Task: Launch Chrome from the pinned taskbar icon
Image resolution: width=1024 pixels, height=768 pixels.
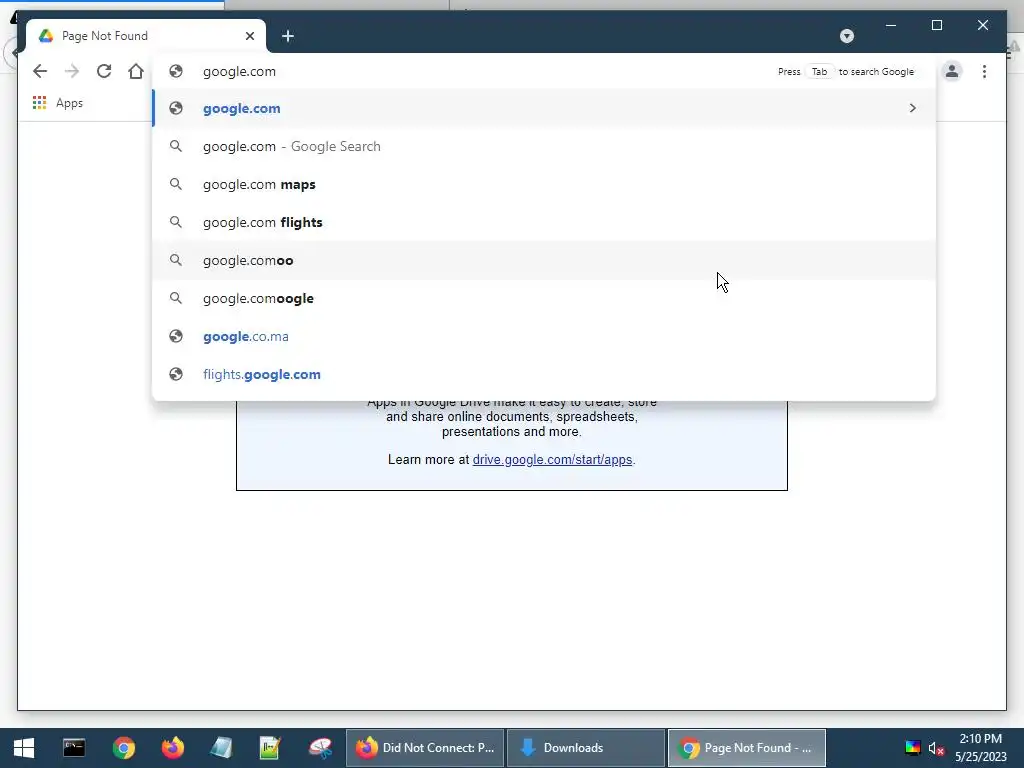Action: pyautogui.click(x=123, y=748)
